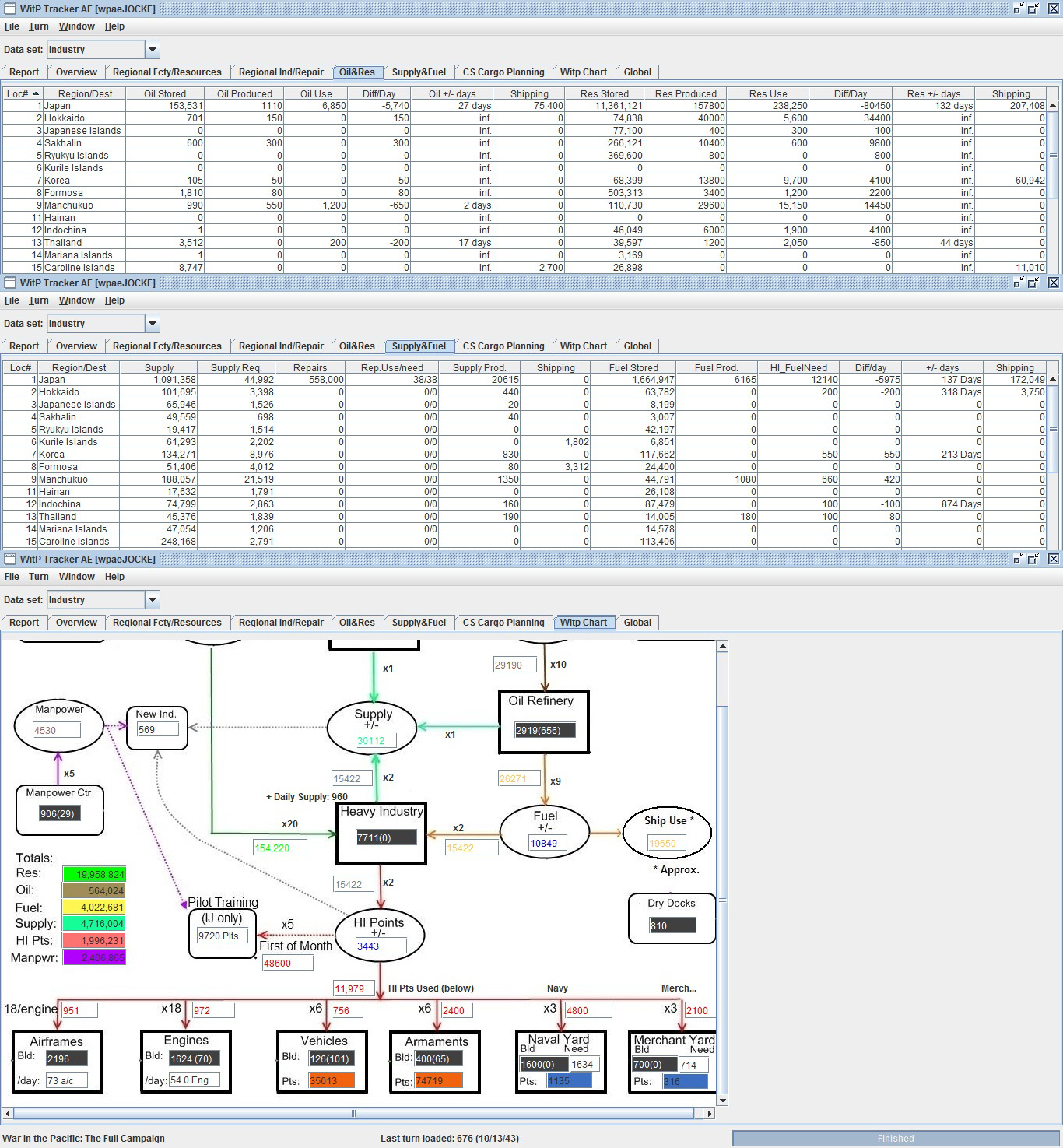
Task: Switch to Report tab in the Supply&Fuel window
Action: click(x=24, y=346)
